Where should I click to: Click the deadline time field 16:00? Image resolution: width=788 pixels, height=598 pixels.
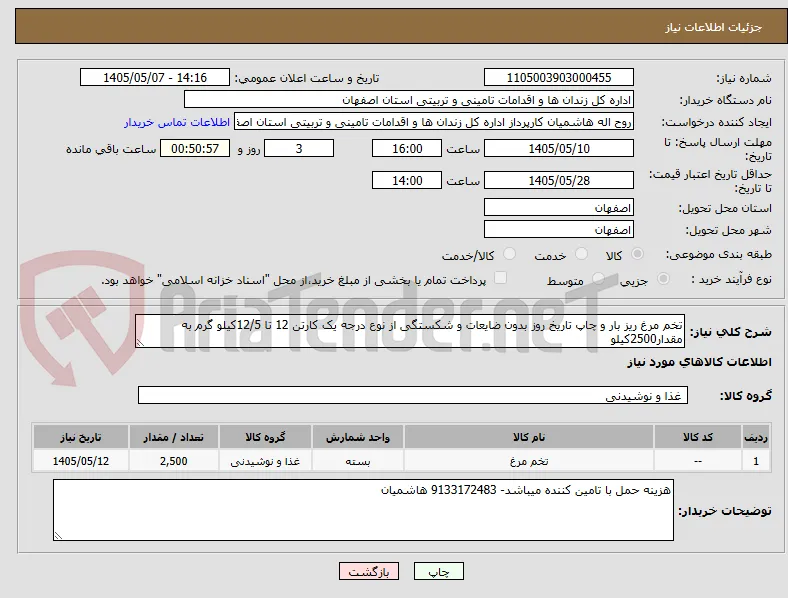[407, 148]
